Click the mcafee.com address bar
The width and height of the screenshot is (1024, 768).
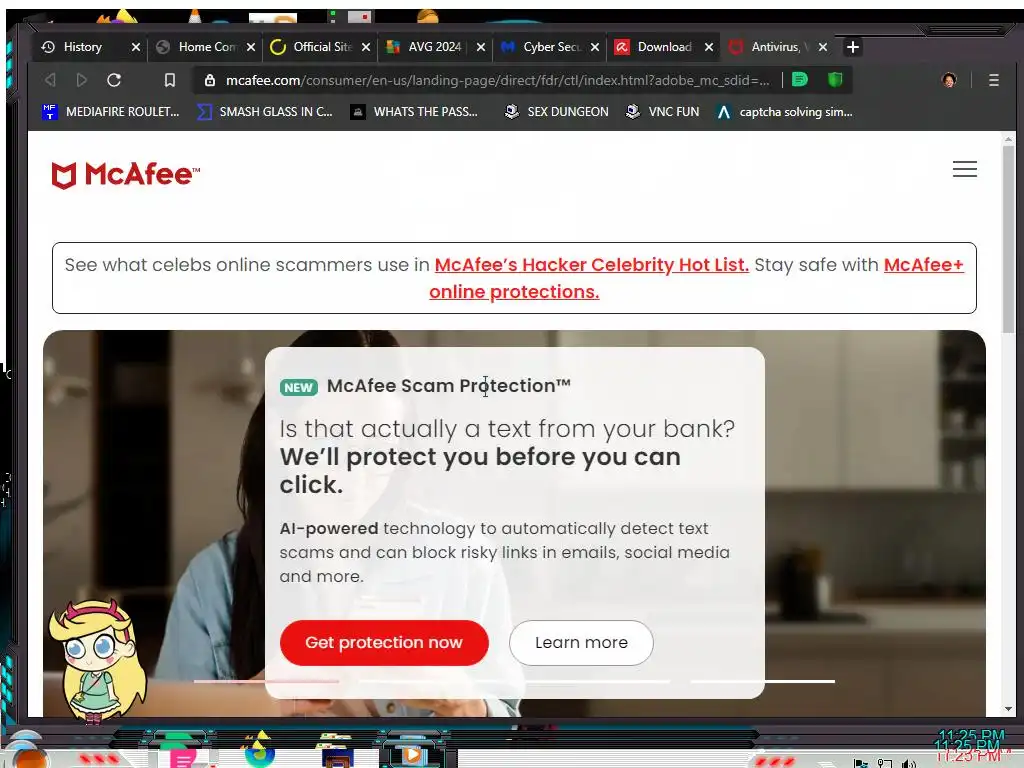point(498,80)
